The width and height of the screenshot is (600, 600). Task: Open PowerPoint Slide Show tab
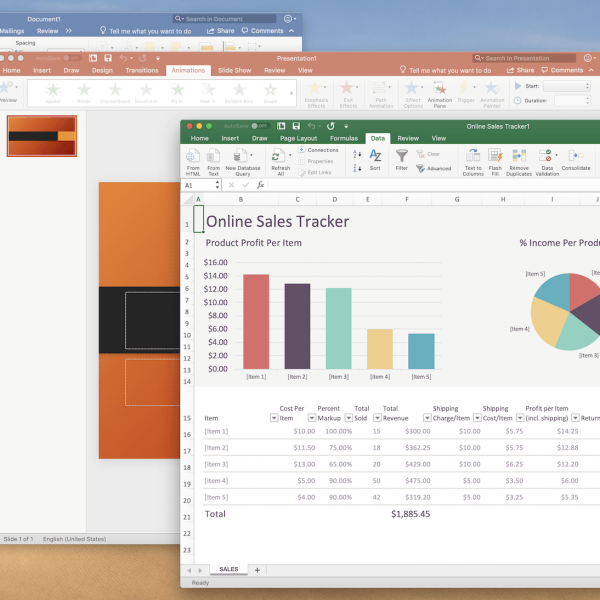(x=235, y=70)
